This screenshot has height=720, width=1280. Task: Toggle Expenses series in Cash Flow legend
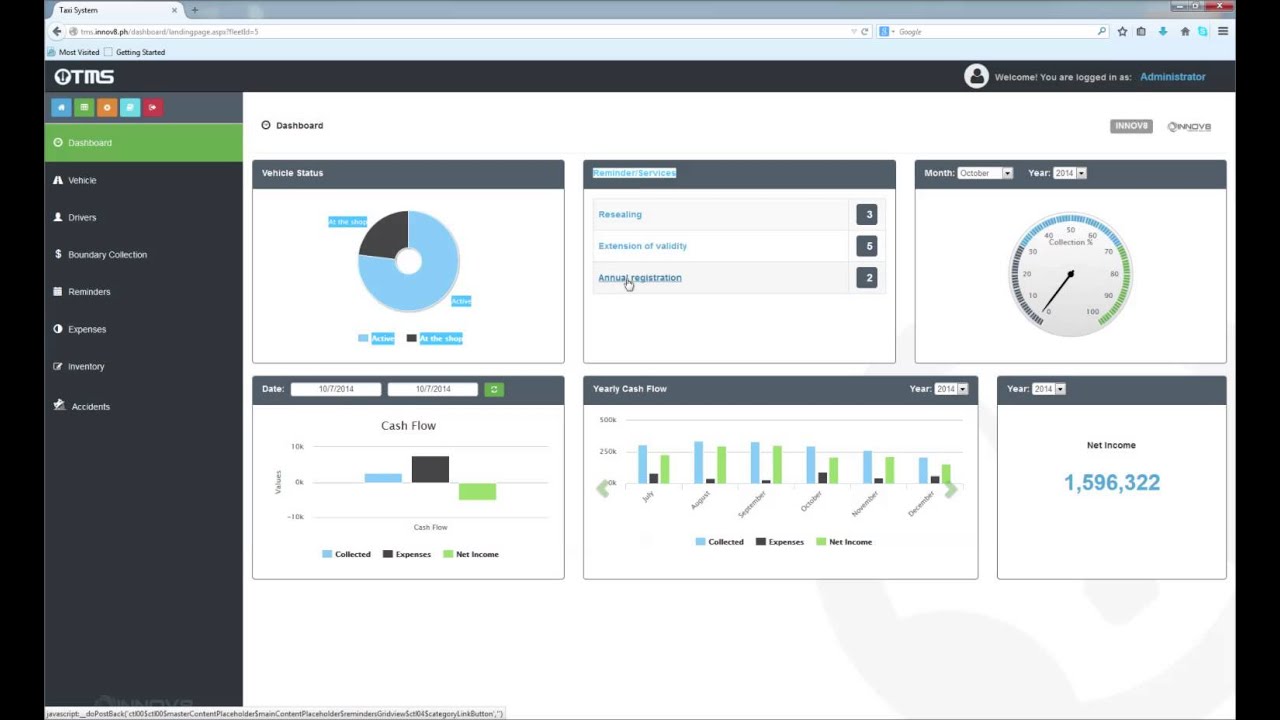(406, 554)
